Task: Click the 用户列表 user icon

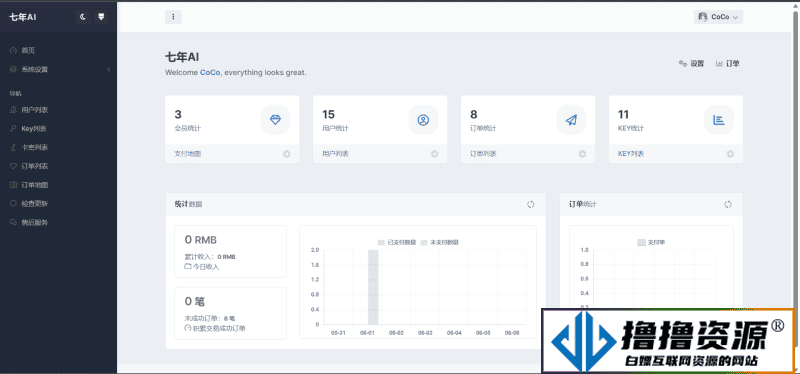Action: coord(13,110)
